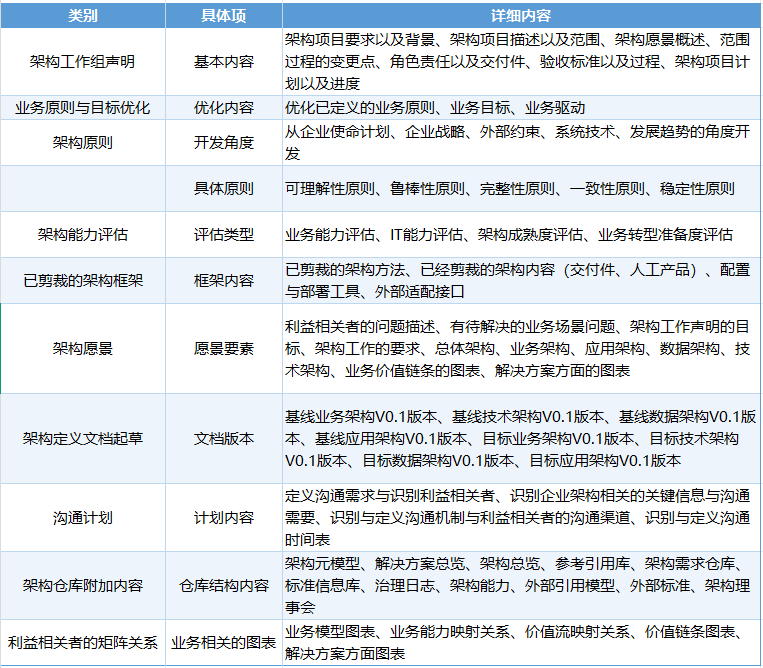The image size is (763, 668).
Task: Select the 优化内容 cell
Action: 224,108
